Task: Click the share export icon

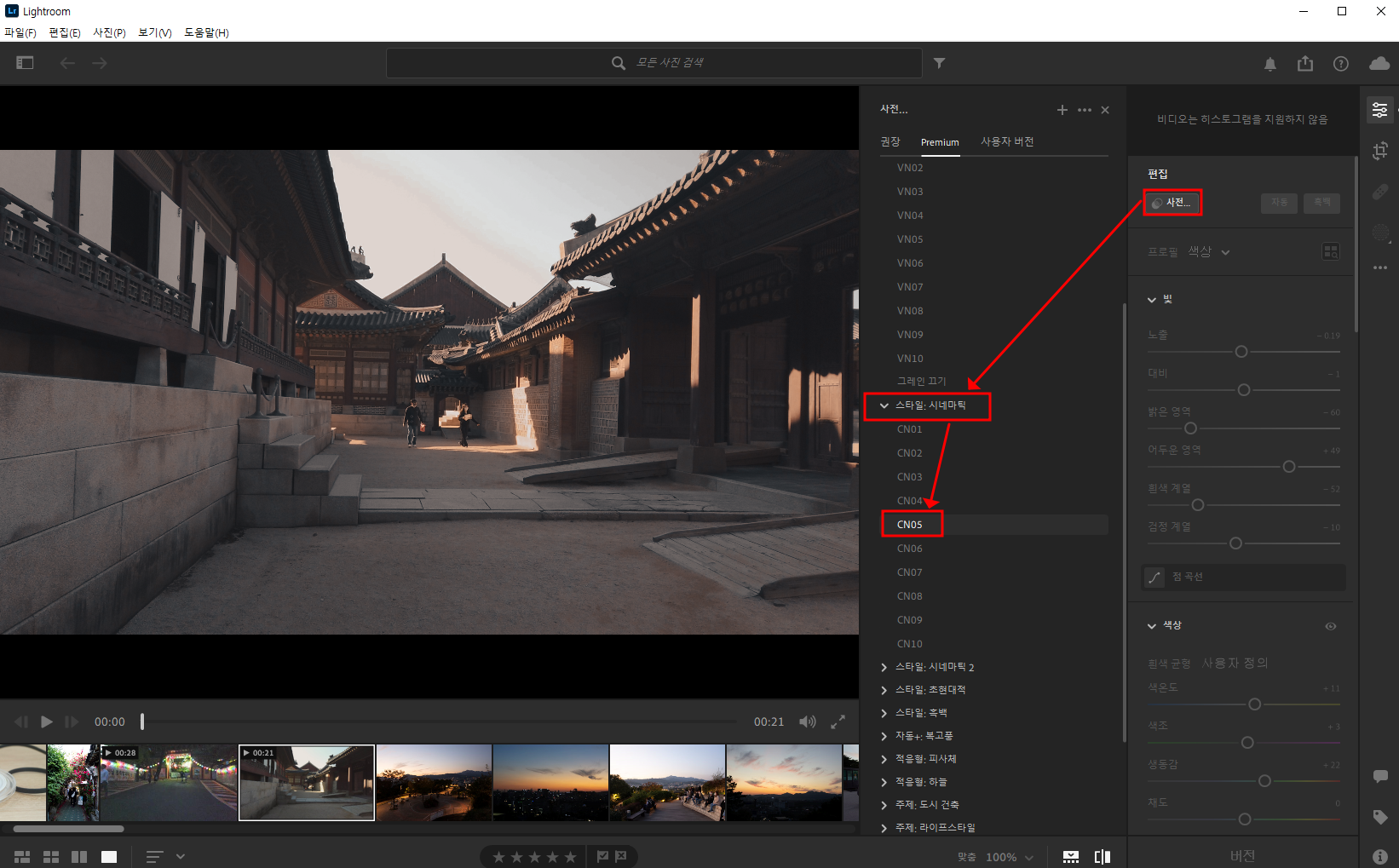Action: click(x=1305, y=63)
